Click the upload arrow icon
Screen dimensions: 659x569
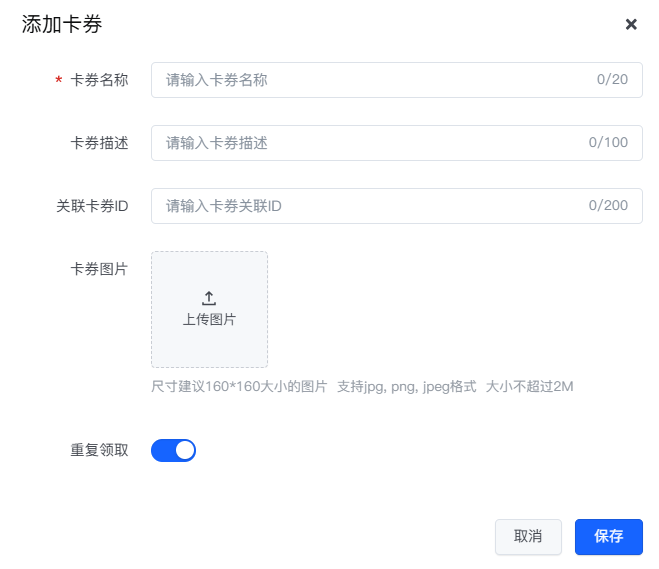tap(209, 298)
